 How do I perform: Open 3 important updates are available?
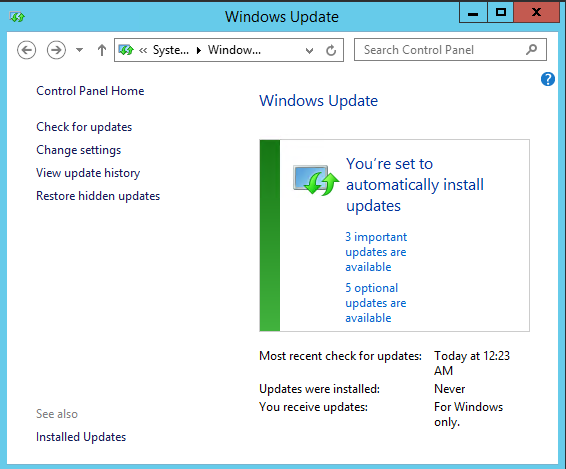[376, 252]
